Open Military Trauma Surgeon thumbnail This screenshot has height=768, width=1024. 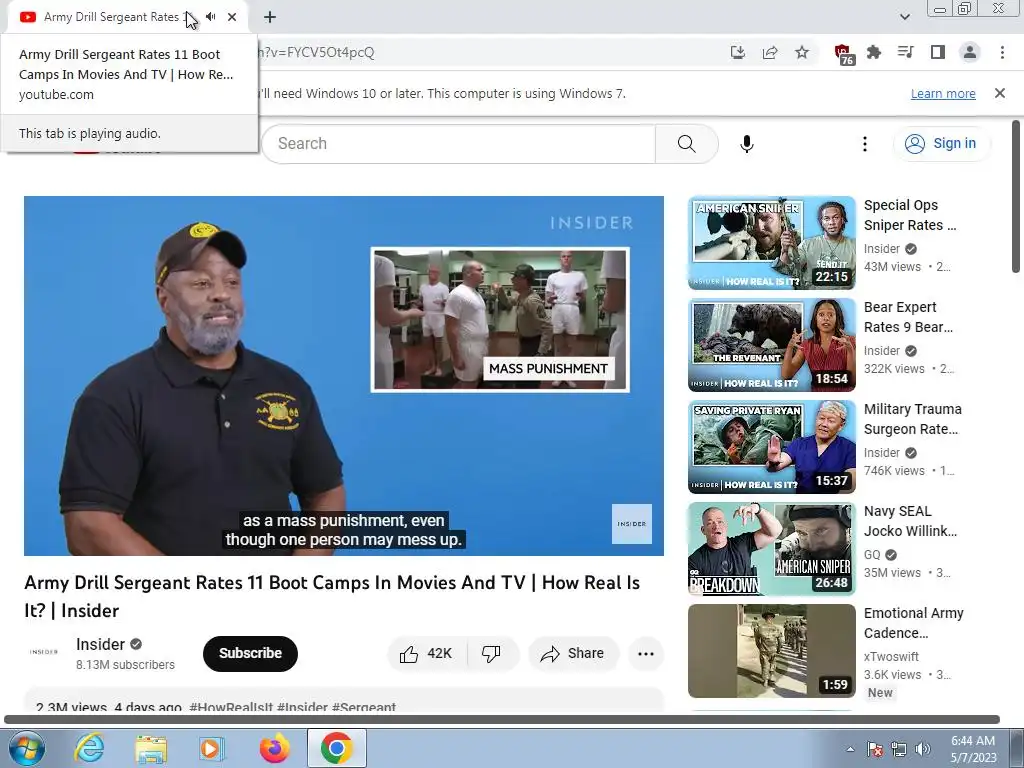771,447
